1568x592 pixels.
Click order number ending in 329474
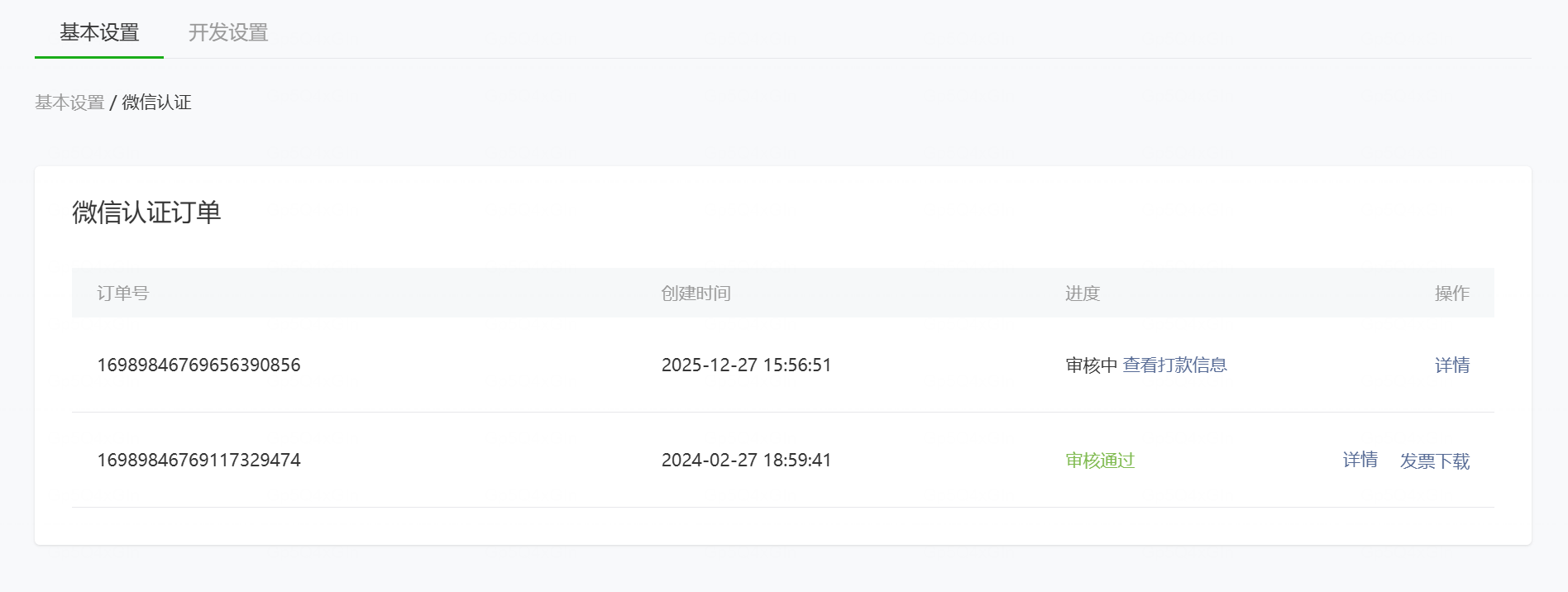coord(198,461)
